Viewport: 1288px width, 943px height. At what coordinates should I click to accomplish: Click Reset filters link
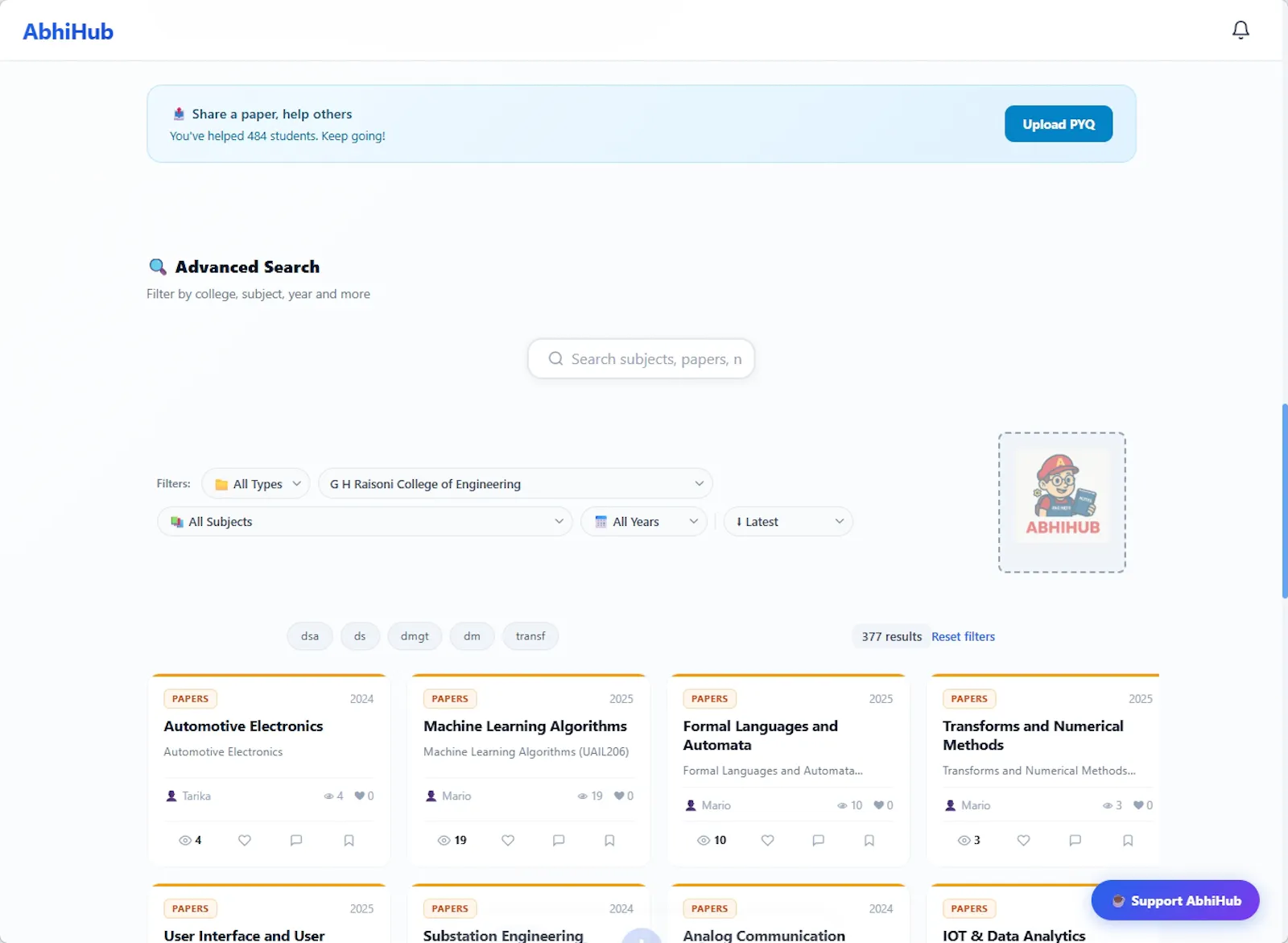(x=963, y=636)
